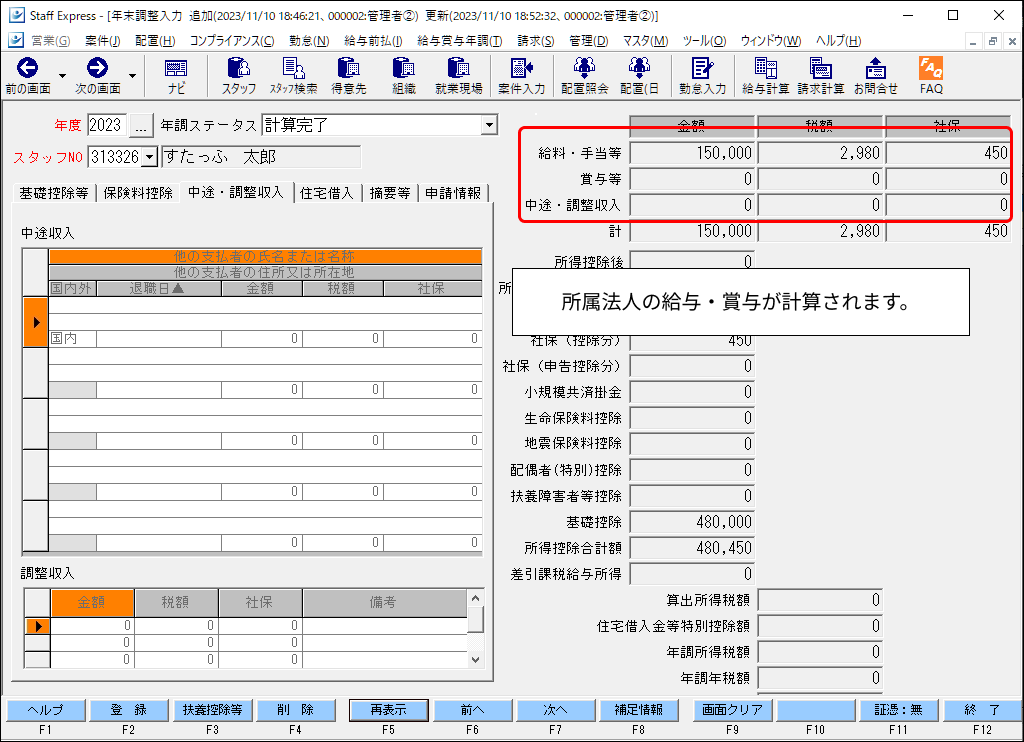Image resolution: width=1024 pixels, height=742 pixels.
Task: Click the 年度 ellipsis lookup button
Action: point(141,125)
